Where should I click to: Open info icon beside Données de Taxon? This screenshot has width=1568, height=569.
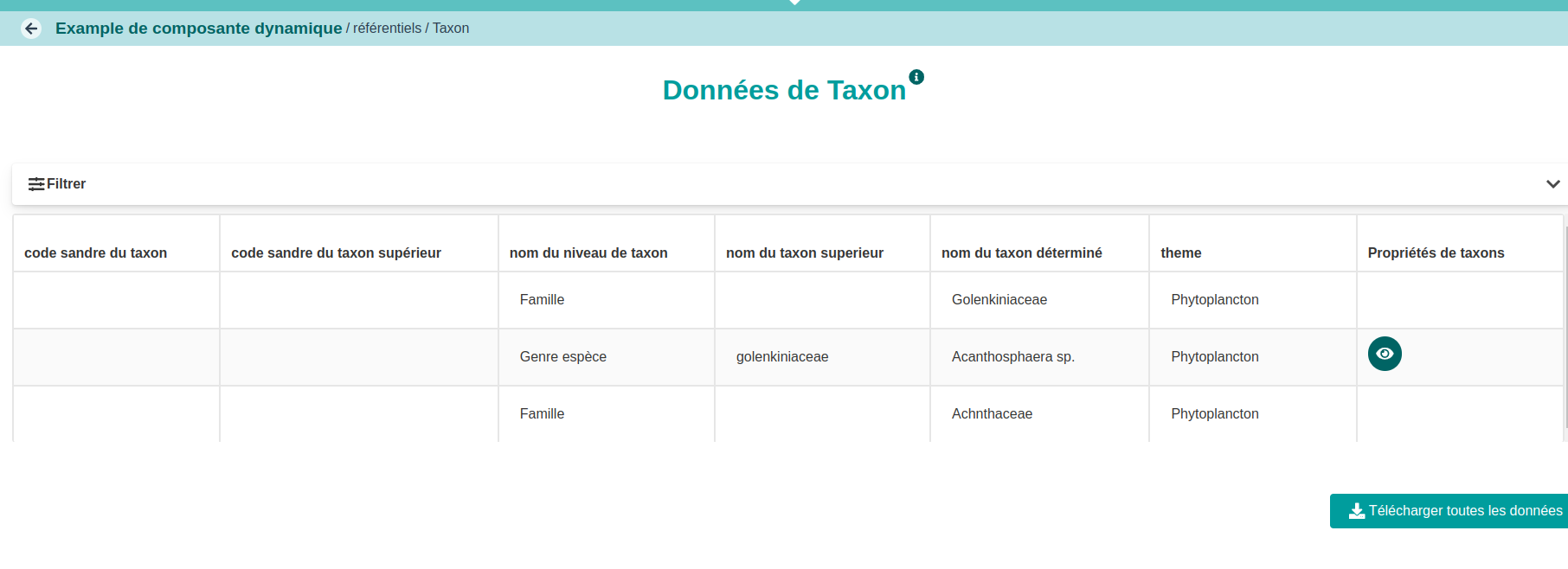tap(916, 77)
